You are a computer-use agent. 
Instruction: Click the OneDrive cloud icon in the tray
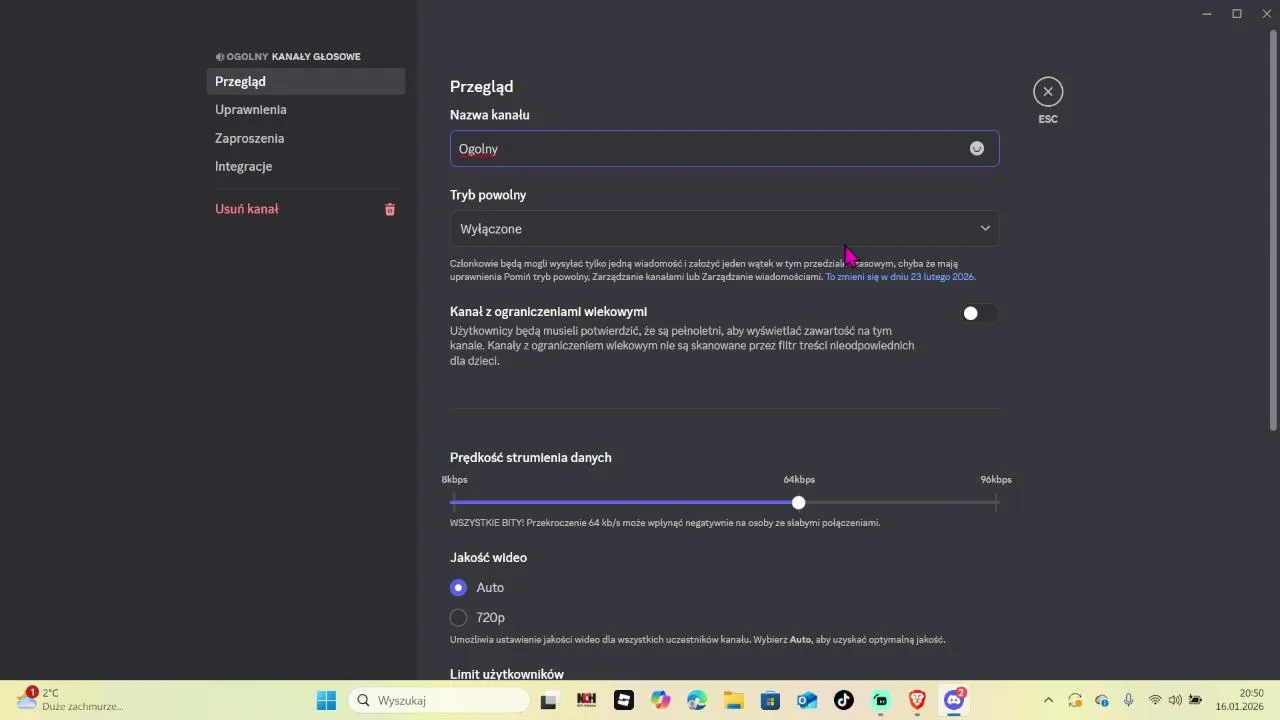[1102, 700]
